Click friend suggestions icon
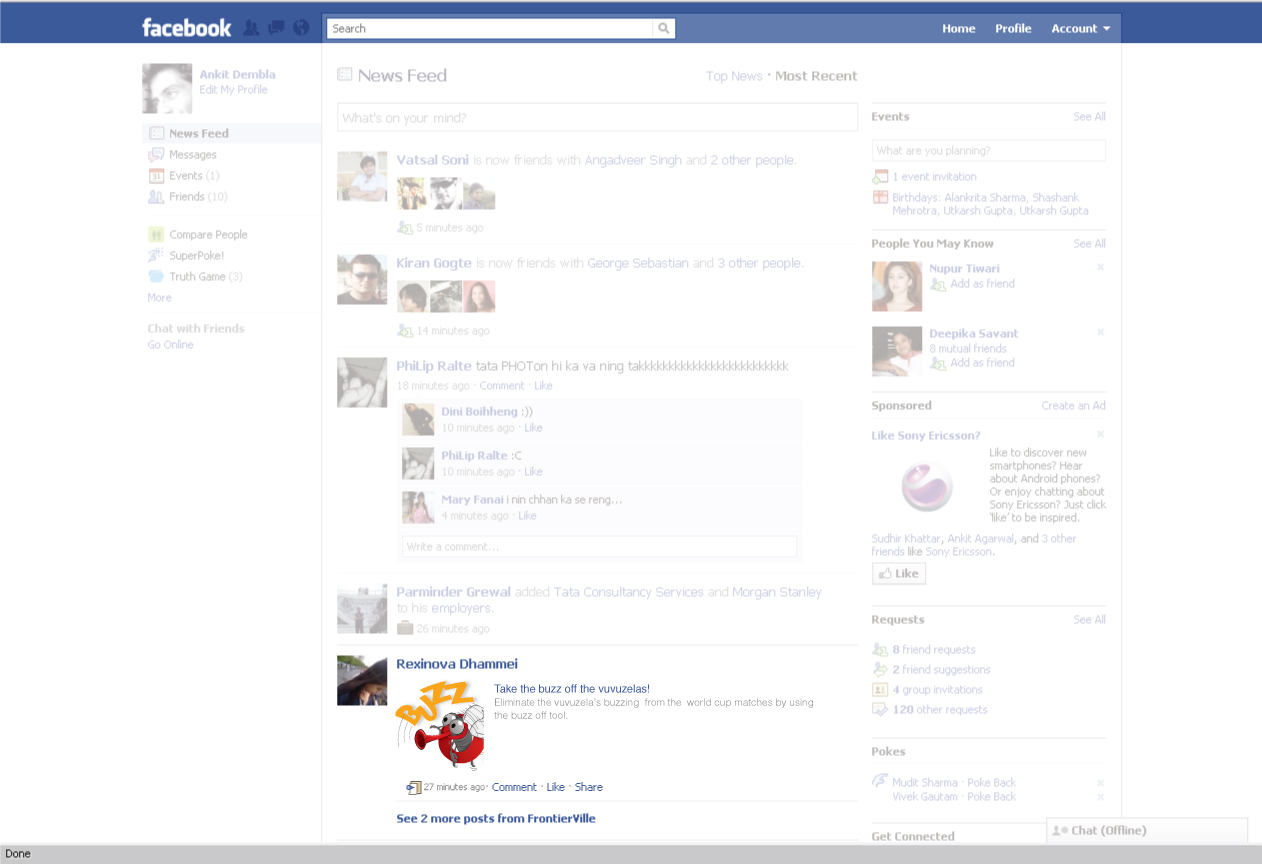The image size is (1262, 864). [x=880, y=669]
